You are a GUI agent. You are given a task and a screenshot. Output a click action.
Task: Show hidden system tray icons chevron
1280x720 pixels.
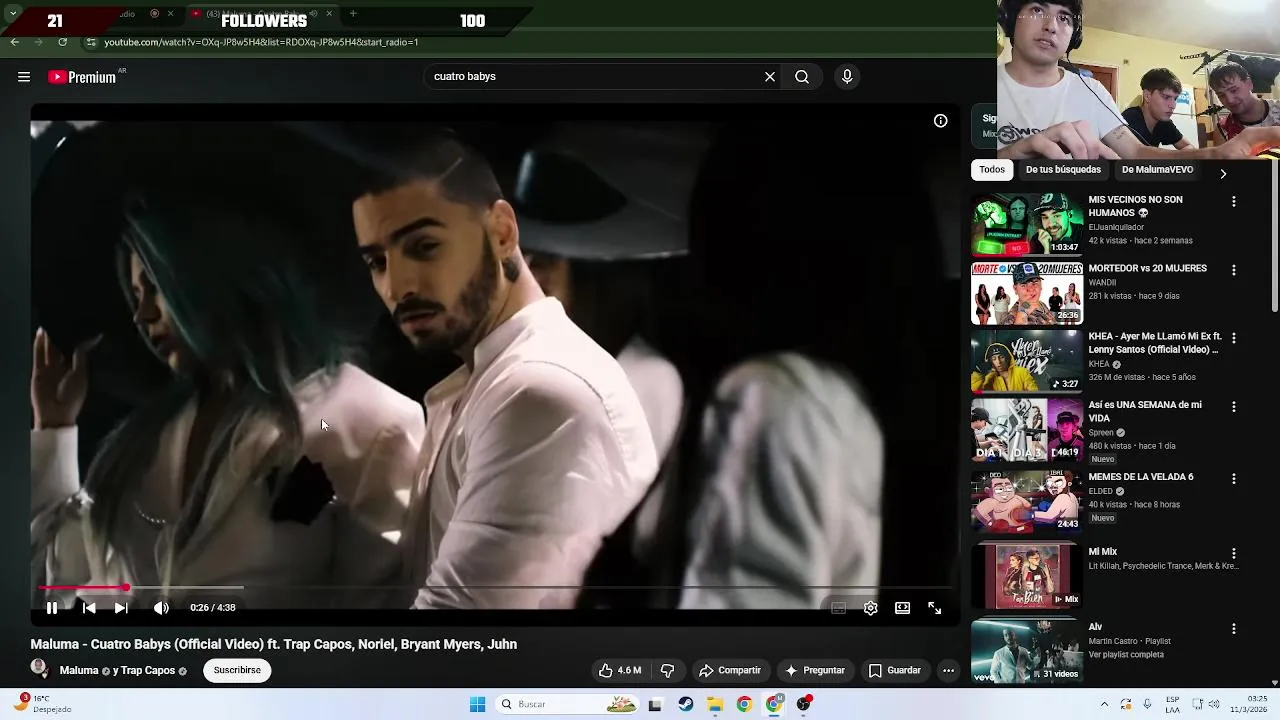point(1105,704)
